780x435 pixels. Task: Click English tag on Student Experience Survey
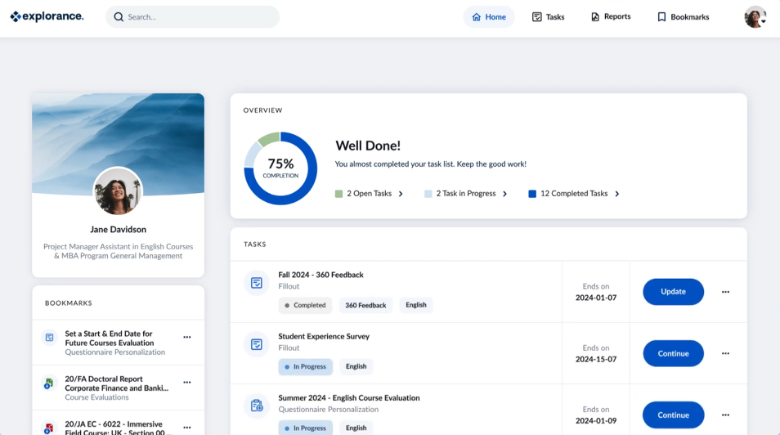[356, 367]
